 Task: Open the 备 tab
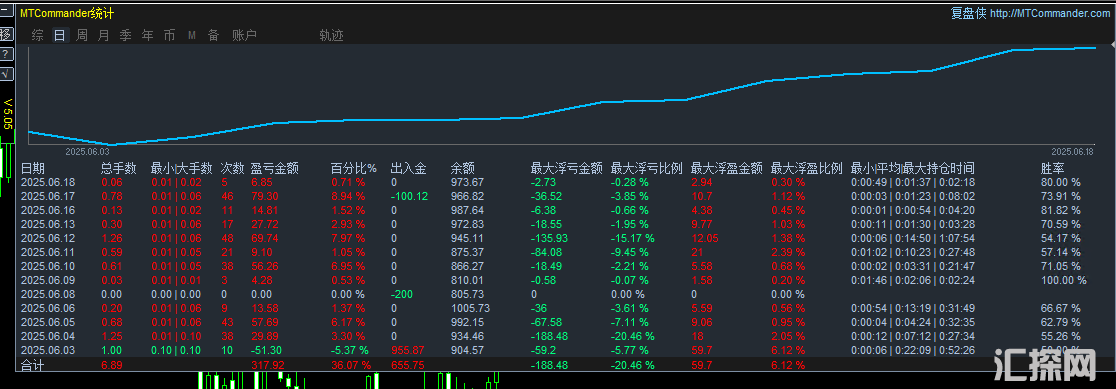tap(214, 36)
